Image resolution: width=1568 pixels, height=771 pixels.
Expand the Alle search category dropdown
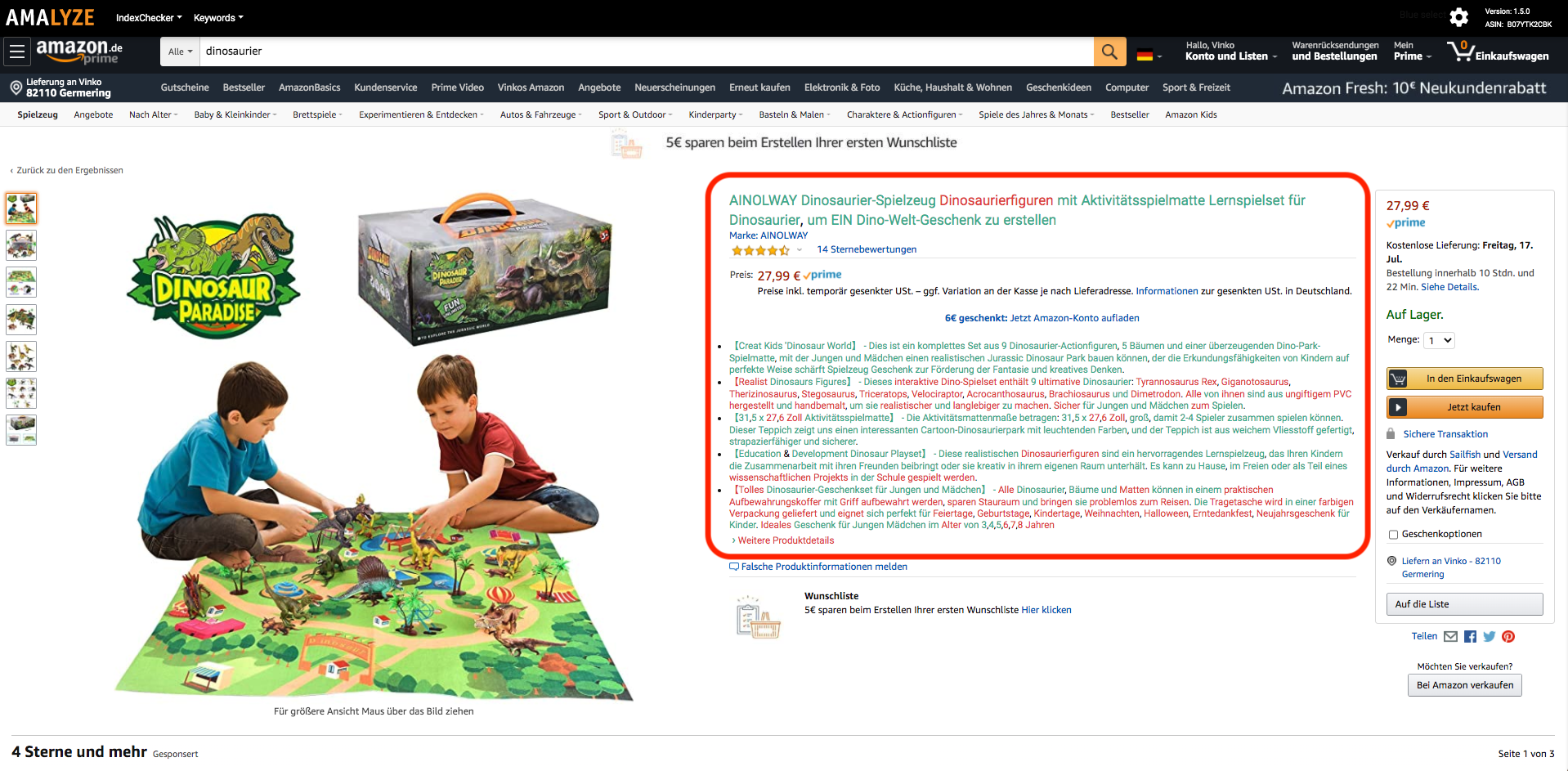(x=180, y=52)
